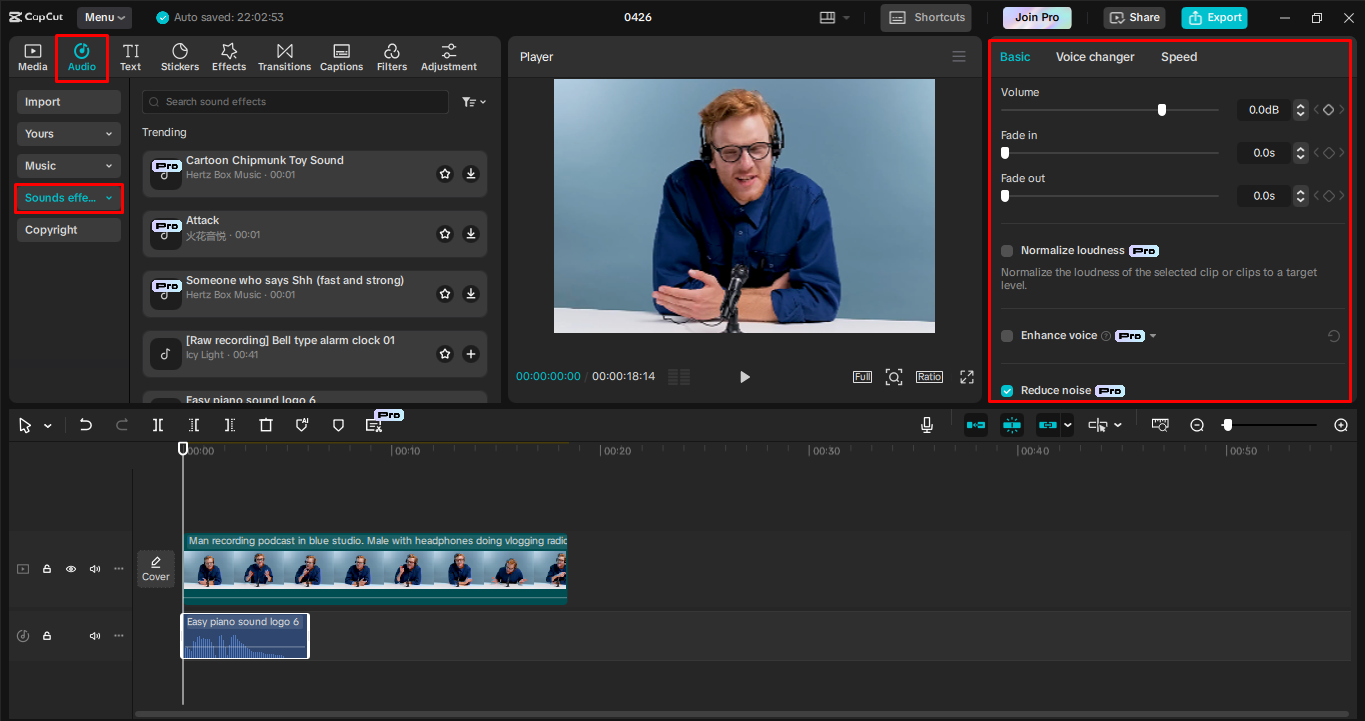This screenshot has height=721, width=1365.
Task: Open the Shortcuts panel
Action: (x=927, y=17)
